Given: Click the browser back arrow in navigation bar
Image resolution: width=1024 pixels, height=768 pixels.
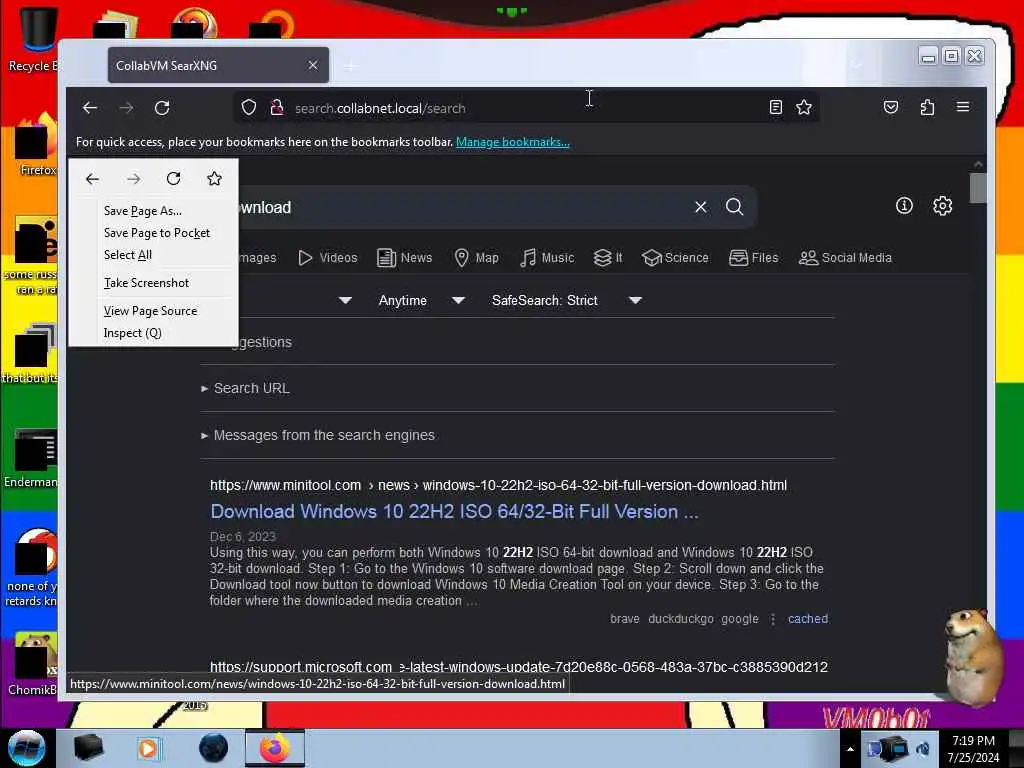Looking at the screenshot, I should click(90, 108).
